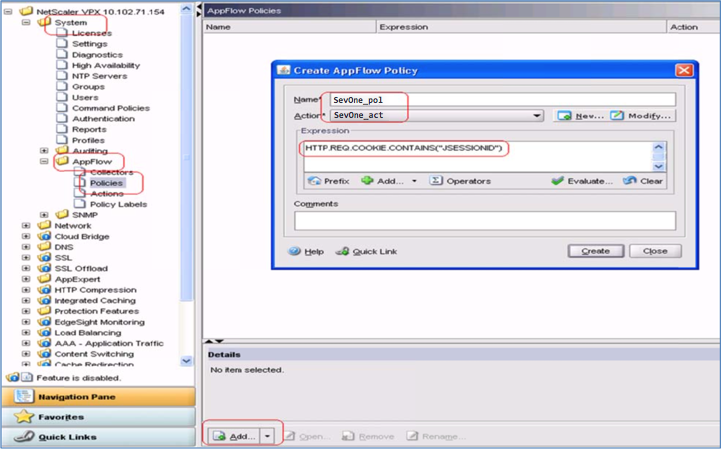Click the Close button in dialog
The width and height of the screenshot is (721, 450).
[x=655, y=251]
